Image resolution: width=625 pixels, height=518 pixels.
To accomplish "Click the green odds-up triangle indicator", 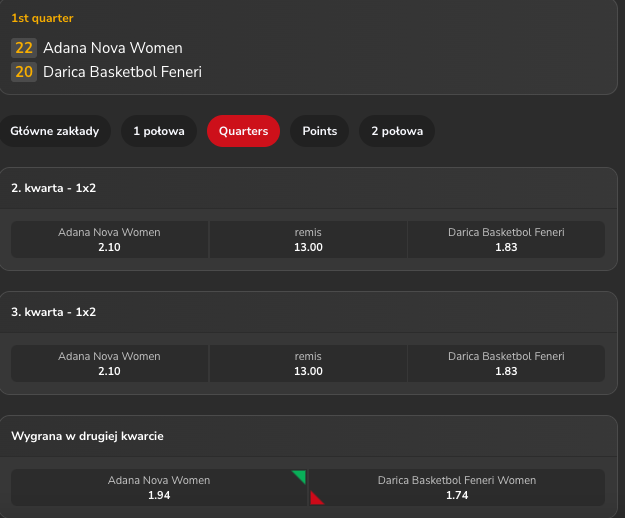I will click(x=300, y=476).
